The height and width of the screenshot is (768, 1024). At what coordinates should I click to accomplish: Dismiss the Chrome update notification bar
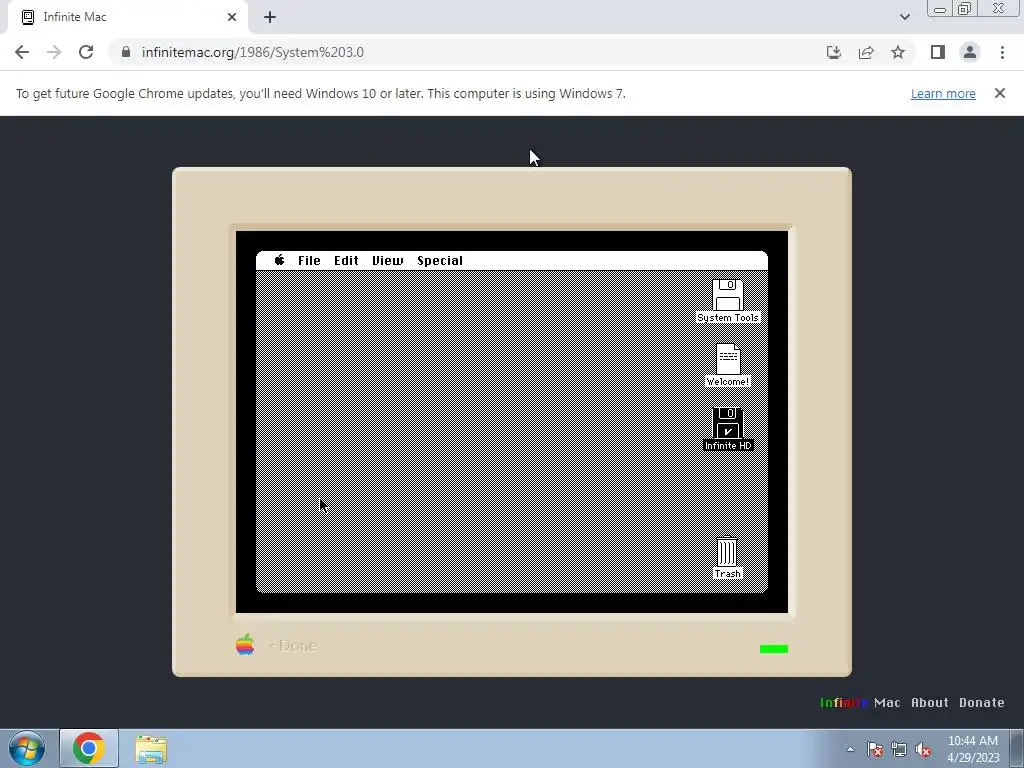tap(1000, 93)
